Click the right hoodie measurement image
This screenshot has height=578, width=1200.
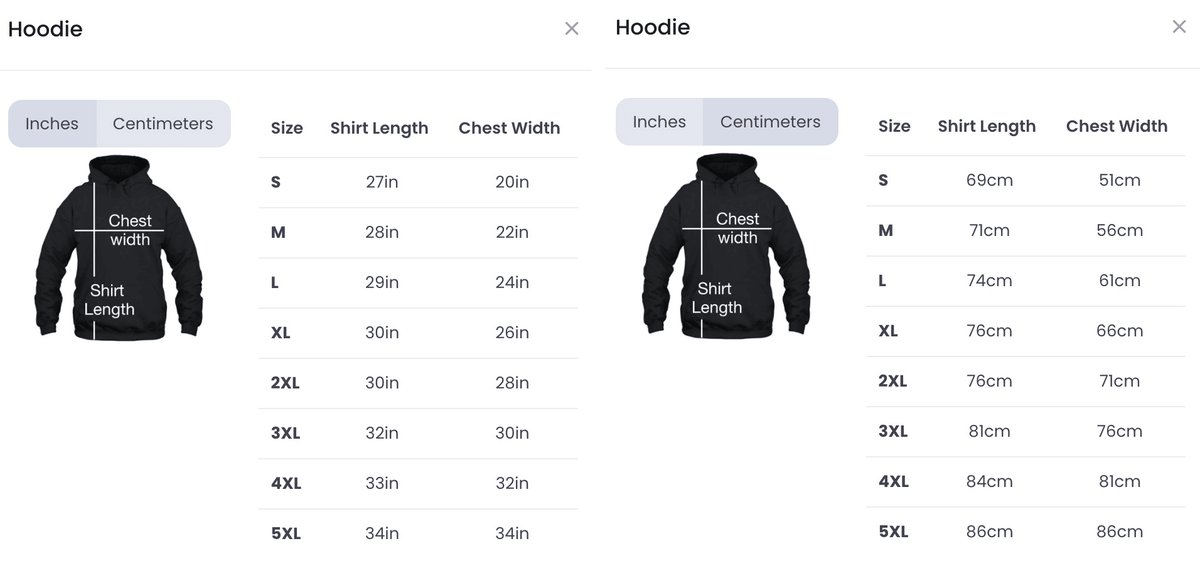(726, 245)
